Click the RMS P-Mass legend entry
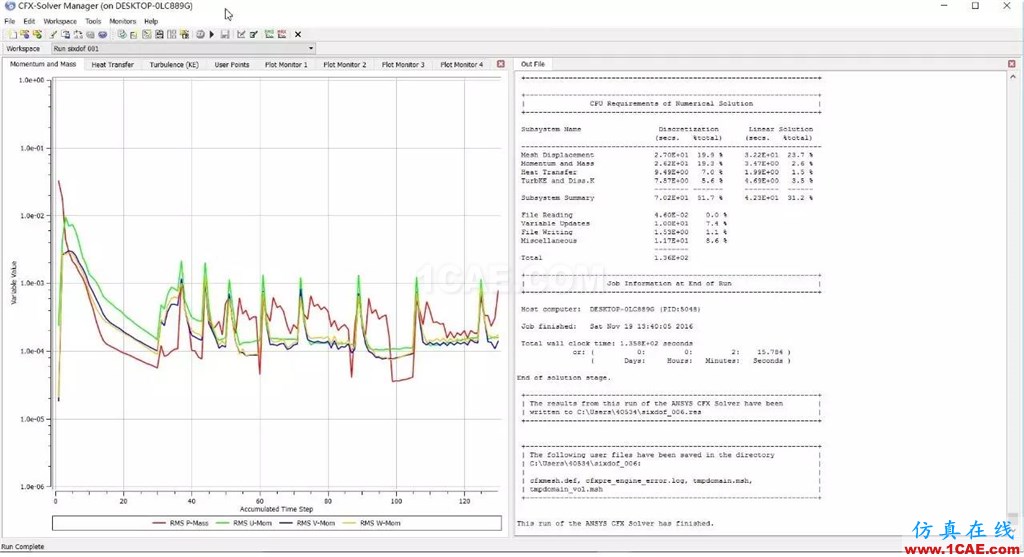The image size is (1024, 557). pyautogui.click(x=181, y=523)
